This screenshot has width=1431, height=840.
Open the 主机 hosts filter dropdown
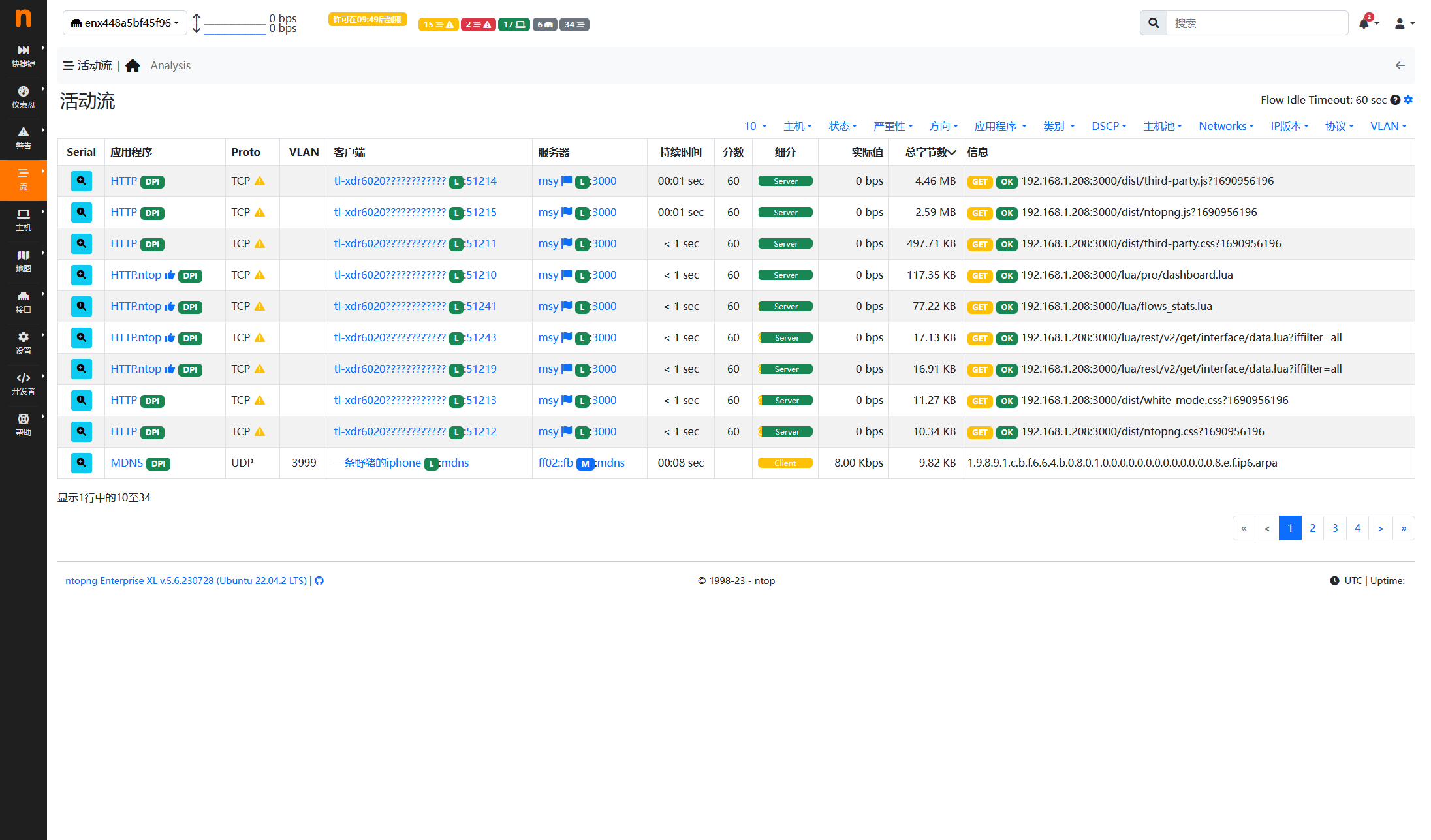(798, 126)
